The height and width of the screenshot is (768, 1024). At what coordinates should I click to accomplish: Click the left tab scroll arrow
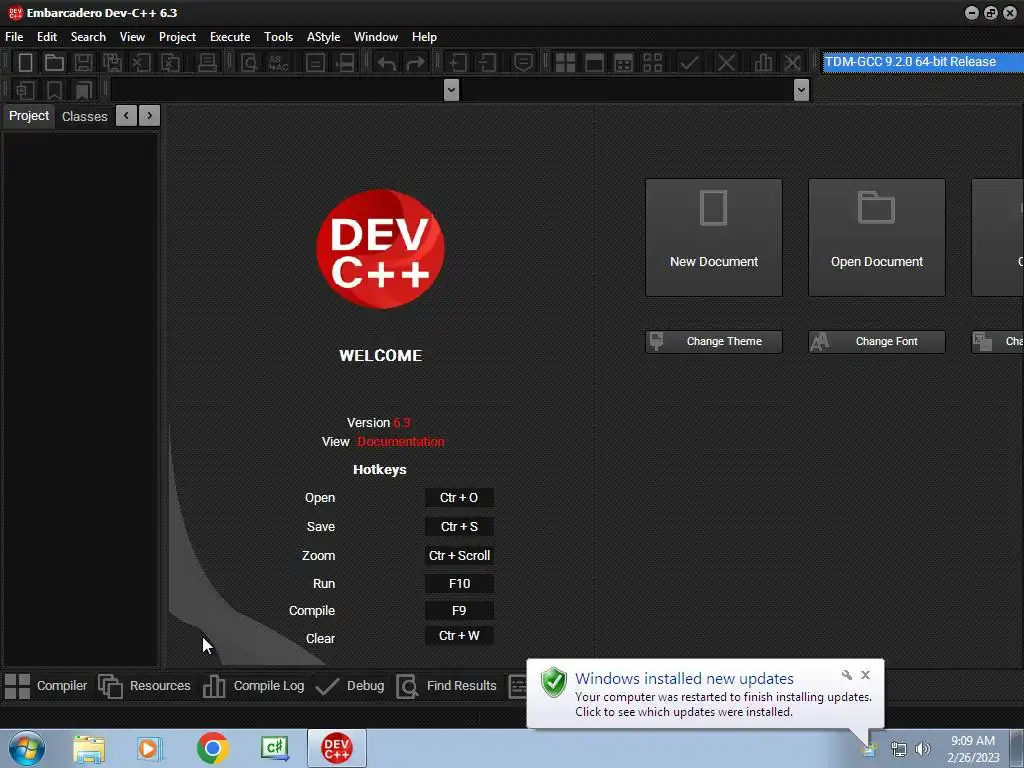tap(126, 116)
